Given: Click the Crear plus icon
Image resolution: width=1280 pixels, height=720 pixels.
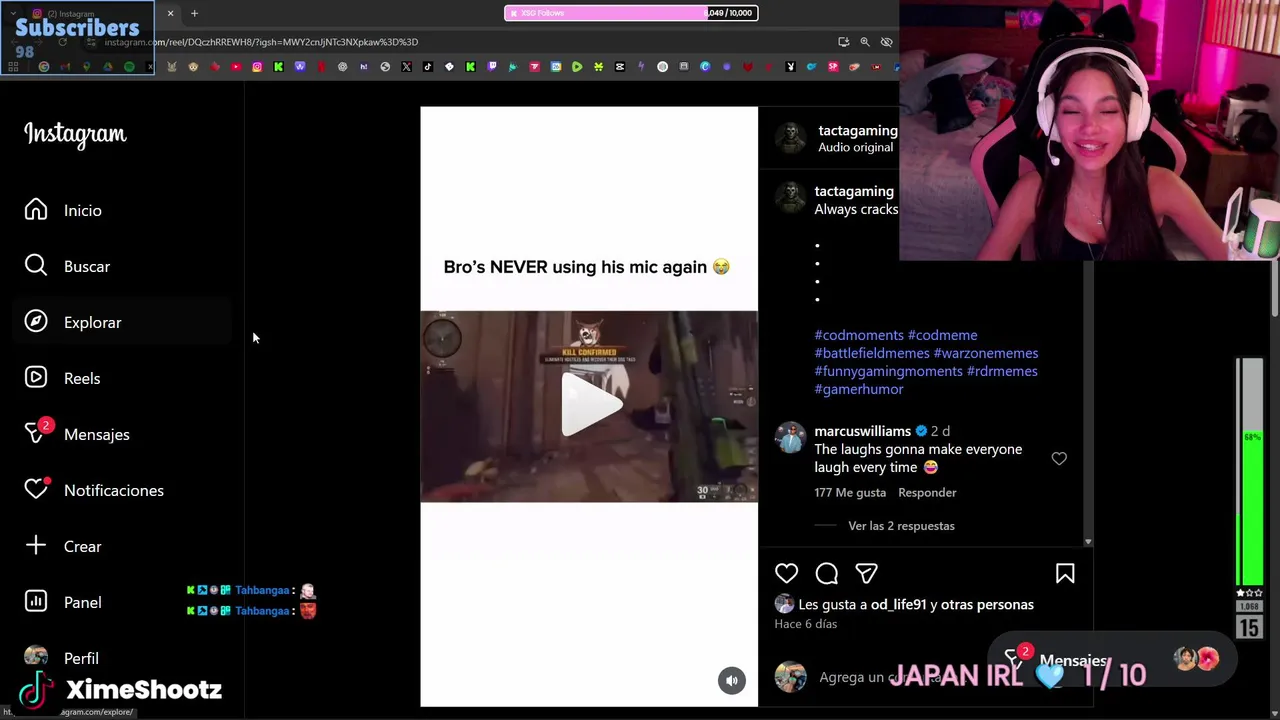Looking at the screenshot, I should 36,546.
